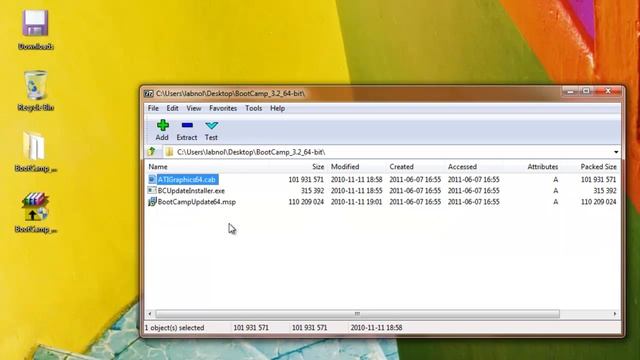The height and width of the screenshot is (360, 640).
Task: Open the File menu
Action: coord(153,108)
